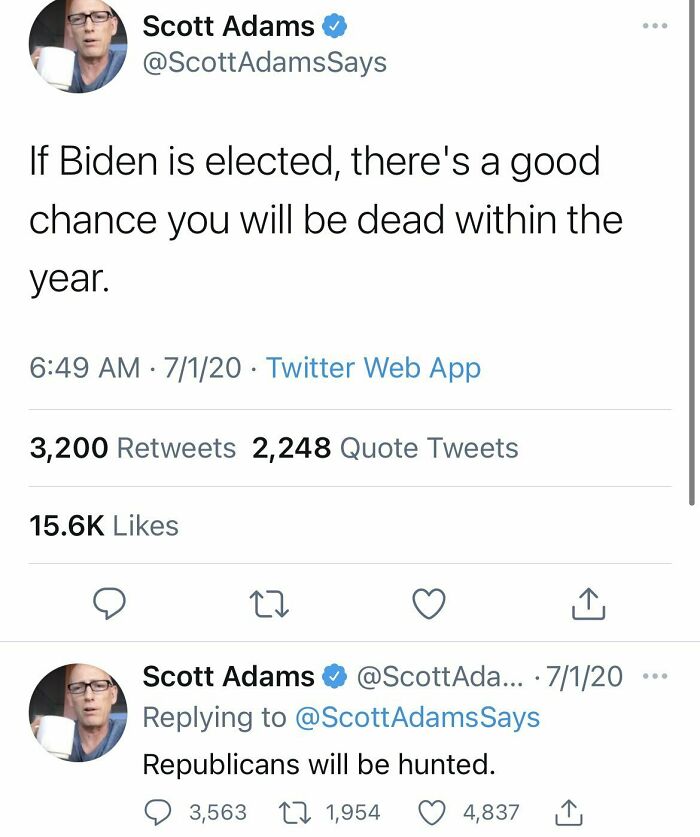700x837 pixels.
Task: Open the main tweet's more options menu
Action: click(656, 22)
